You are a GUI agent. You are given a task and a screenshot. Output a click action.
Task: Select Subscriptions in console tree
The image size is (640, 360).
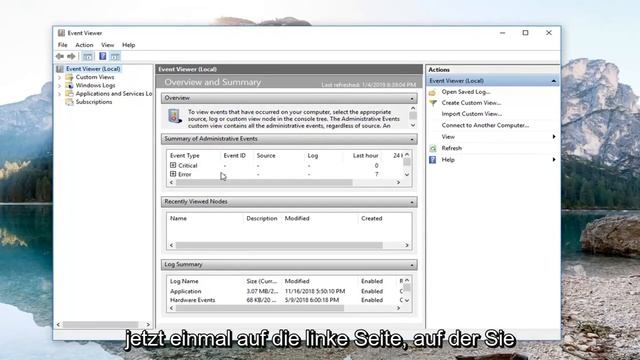93,102
